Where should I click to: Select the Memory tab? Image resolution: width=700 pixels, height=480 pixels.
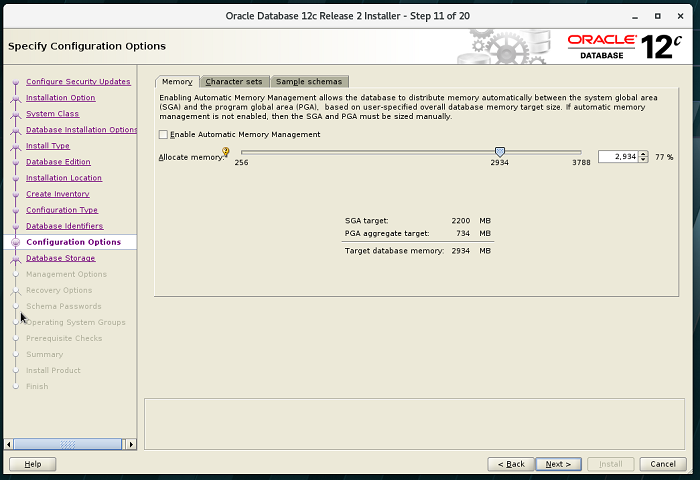pyautogui.click(x=177, y=81)
